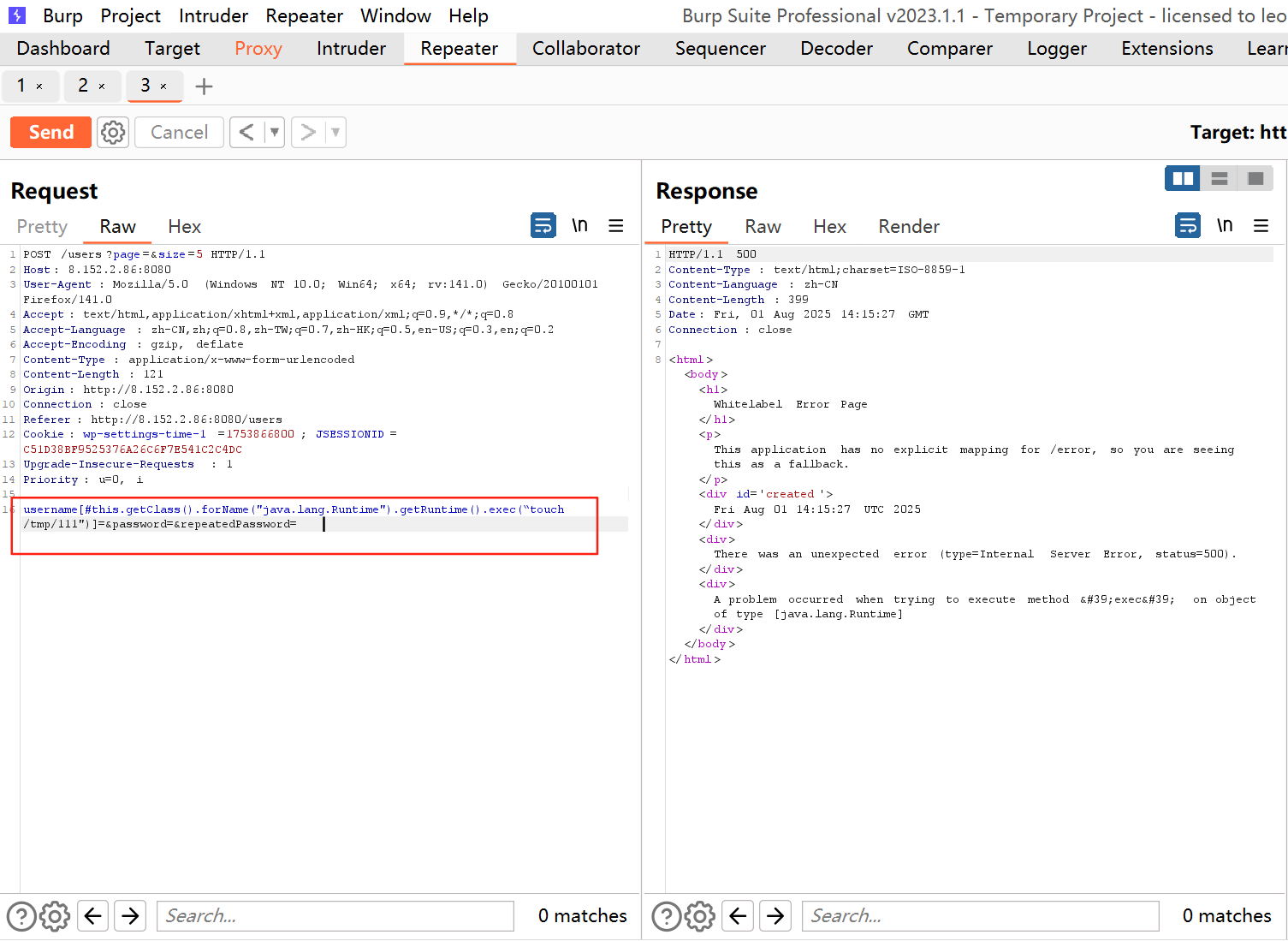Switch to the Proxy tab

tap(258, 48)
